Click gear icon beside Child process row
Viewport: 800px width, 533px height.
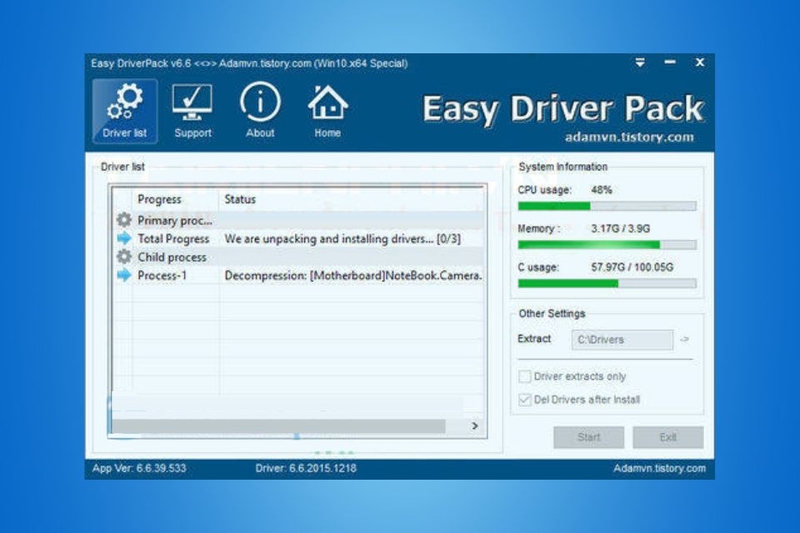[x=124, y=257]
